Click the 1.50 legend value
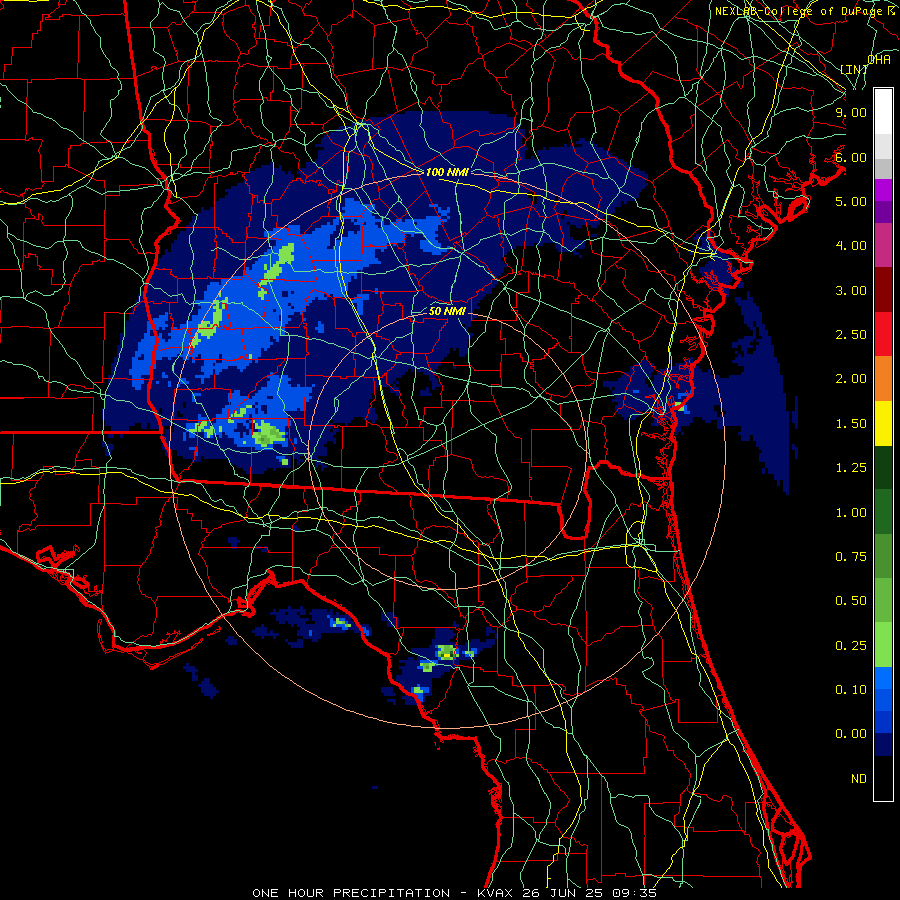 (x=851, y=424)
